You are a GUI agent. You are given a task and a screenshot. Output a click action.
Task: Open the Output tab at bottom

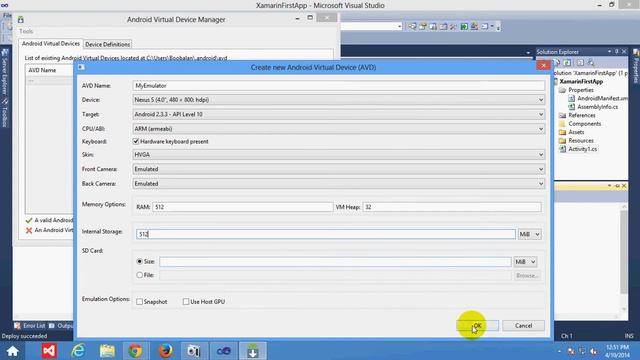pyautogui.click(x=61, y=326)
